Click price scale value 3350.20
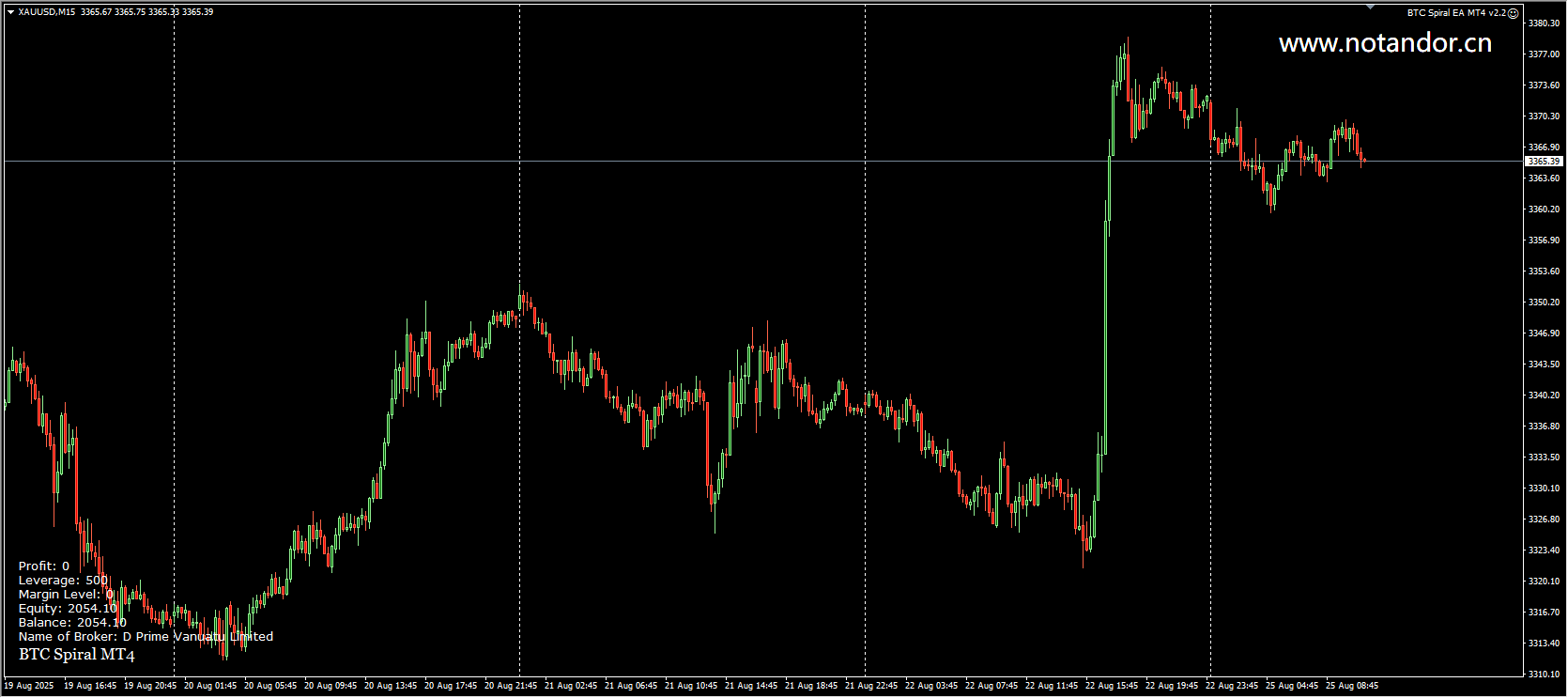 click(x=1545, y=302)
